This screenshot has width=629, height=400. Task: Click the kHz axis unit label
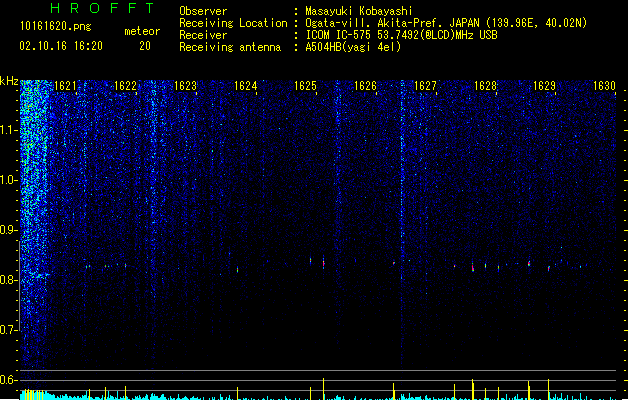[x=9, y=81]
